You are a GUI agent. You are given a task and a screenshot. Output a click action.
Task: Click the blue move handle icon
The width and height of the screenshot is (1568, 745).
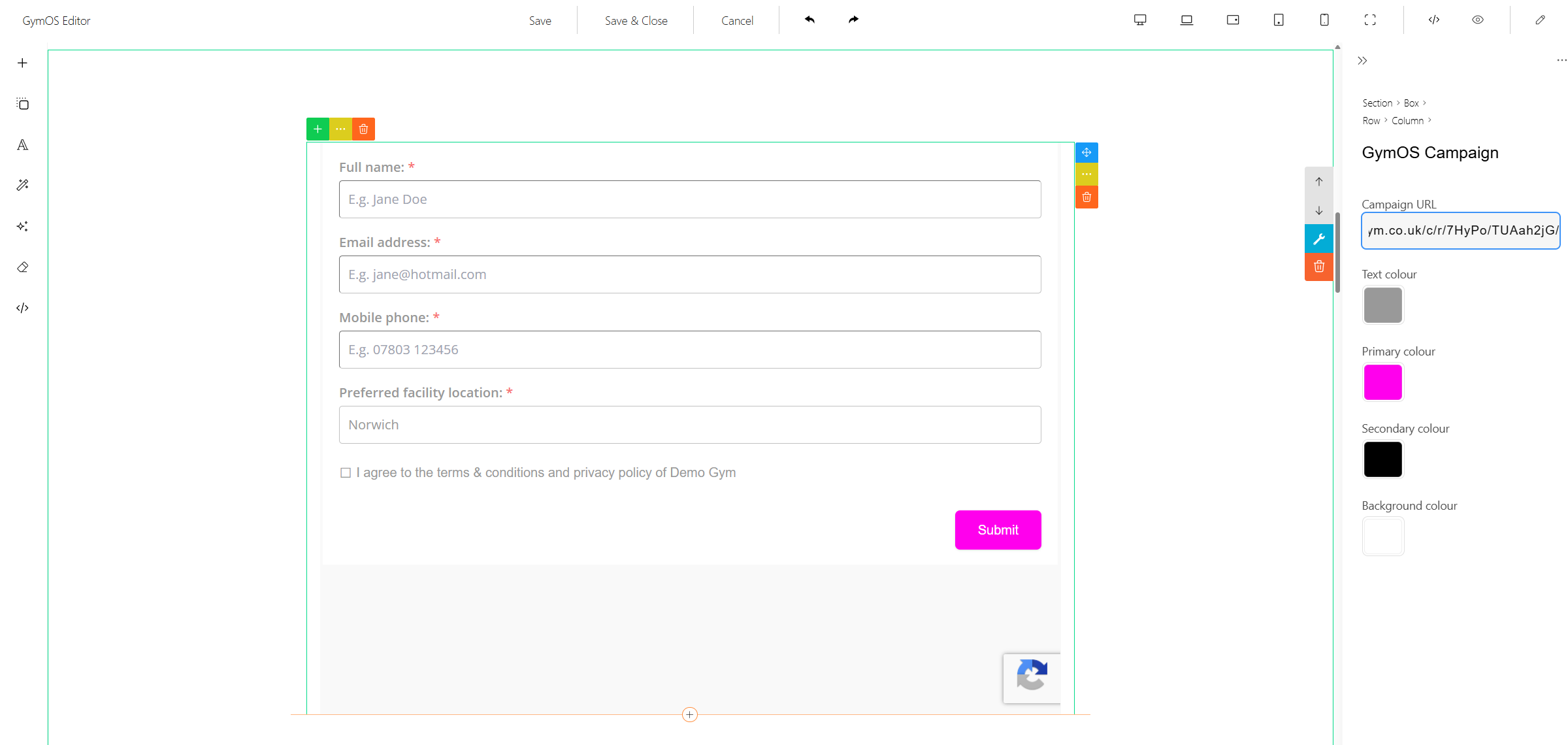(1086, 152)
